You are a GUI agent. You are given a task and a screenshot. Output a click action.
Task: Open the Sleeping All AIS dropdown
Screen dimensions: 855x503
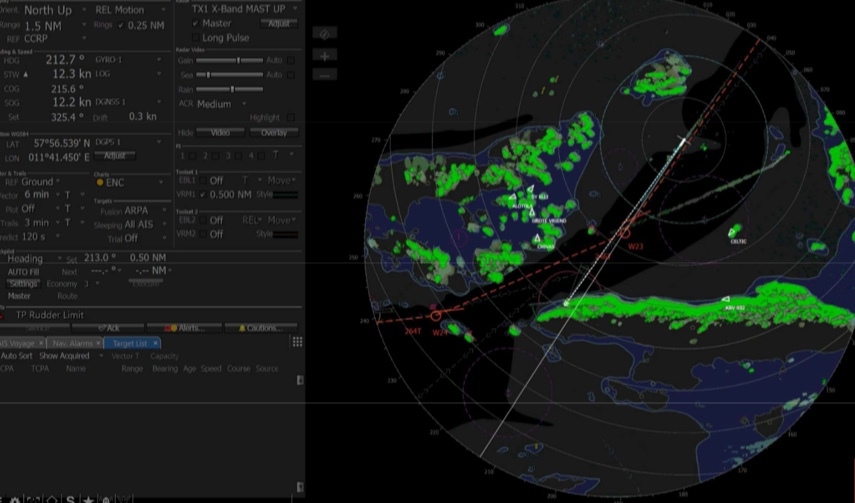[x=145, y=224]
